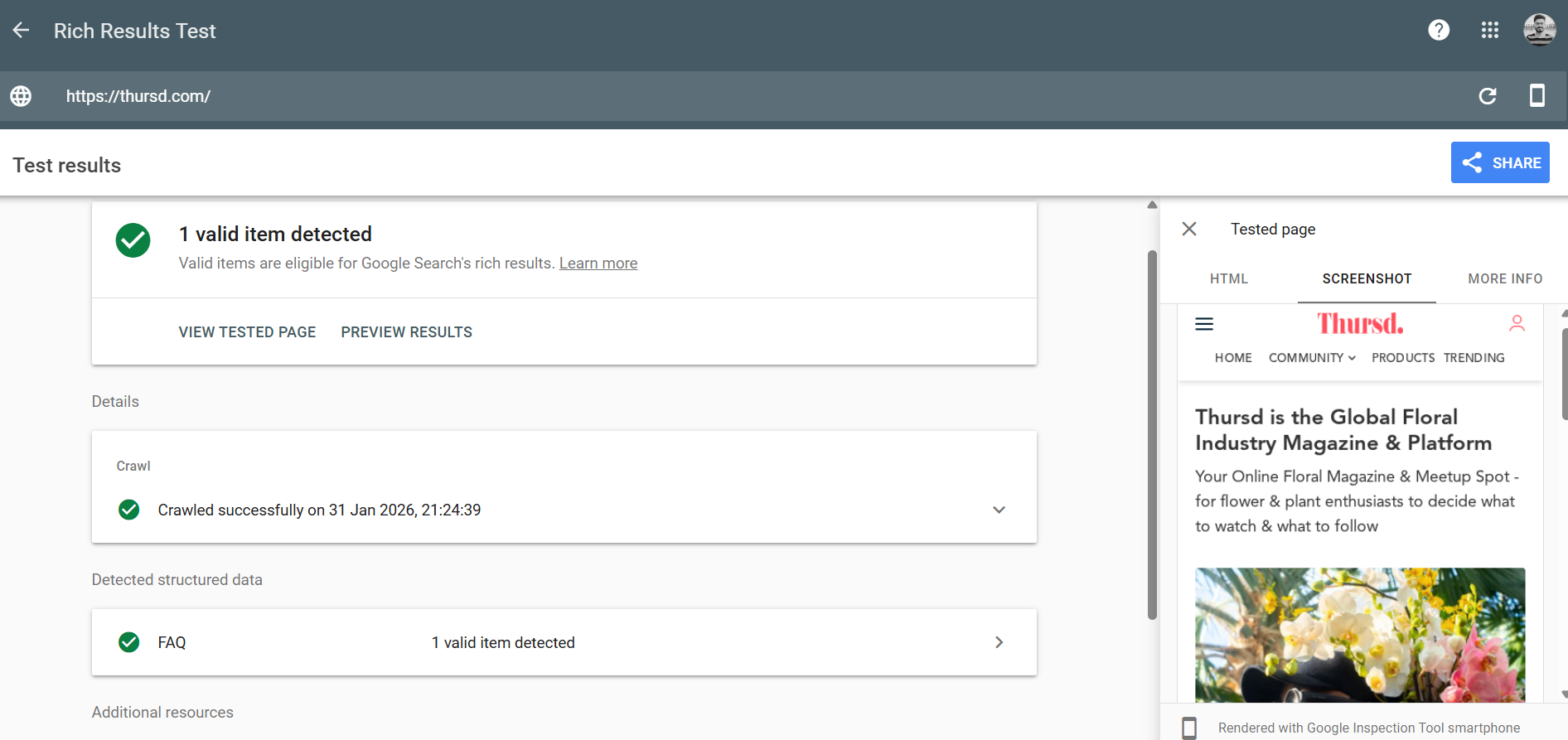The height and width of the screenshot is (740, 1568).
Task: Switch to the SCREENSHOT tab
Action: point(1367,279)
